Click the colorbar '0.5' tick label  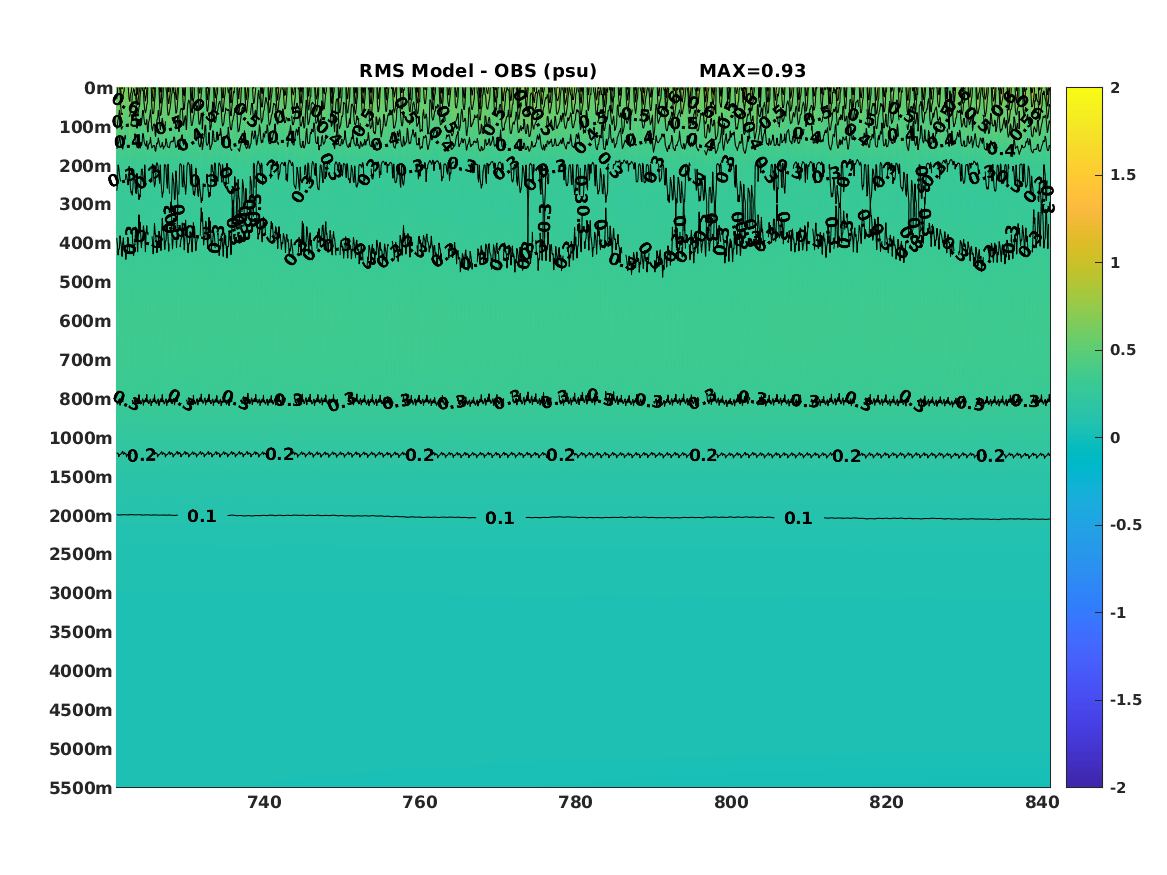click(1123, 350)
